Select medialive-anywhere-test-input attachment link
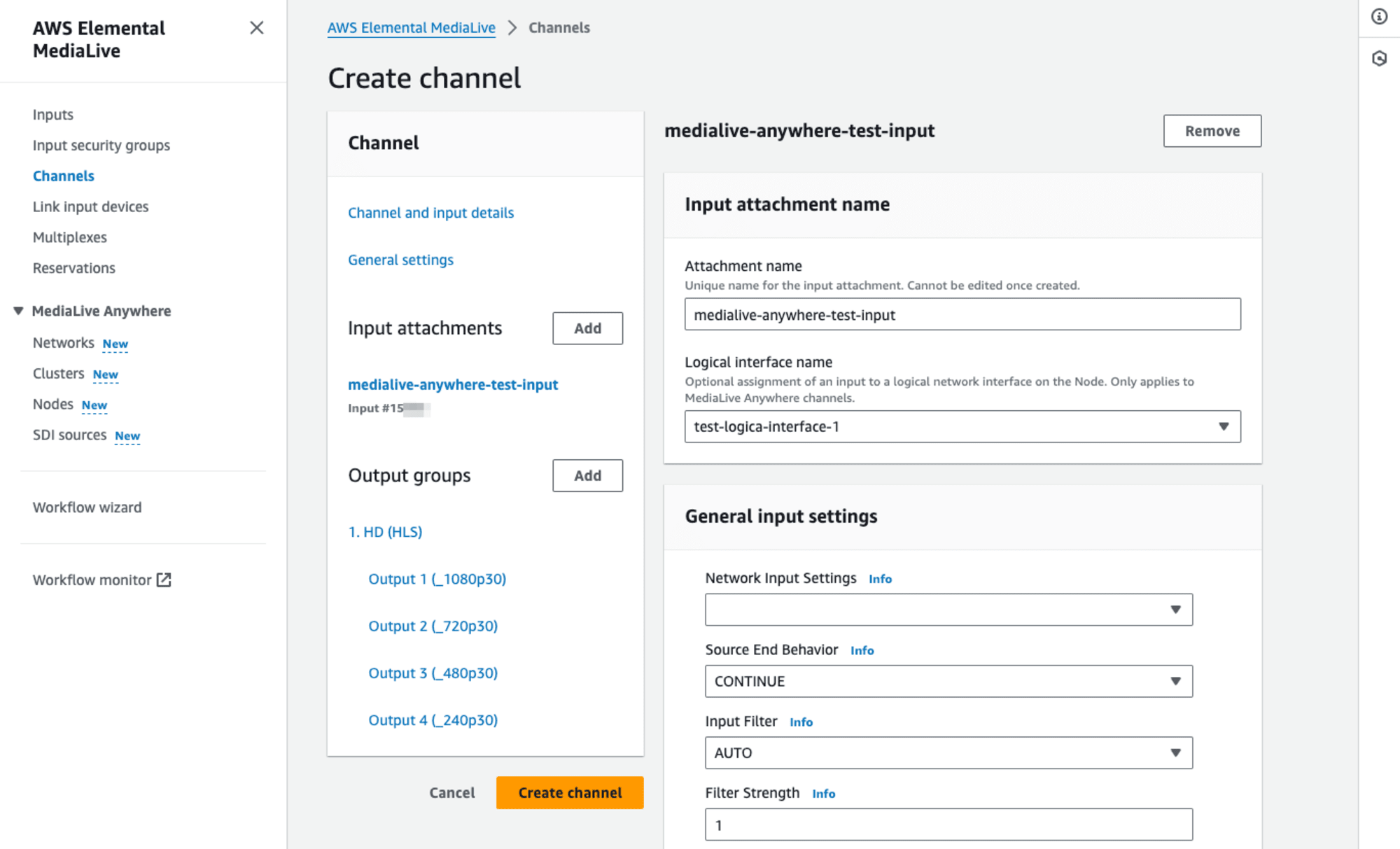 coord(454,384)
